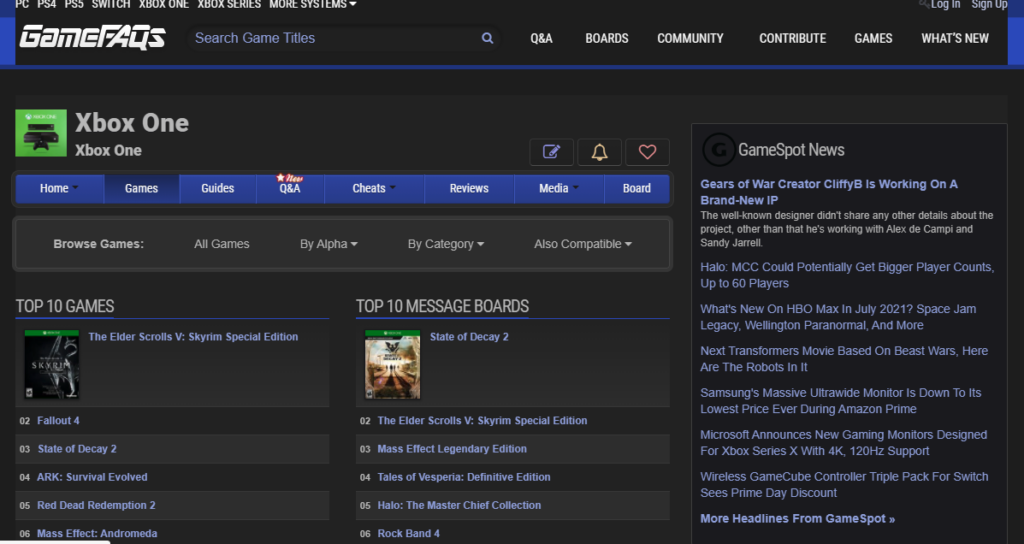Open Rock Band 4 message board

pos(408,534)
